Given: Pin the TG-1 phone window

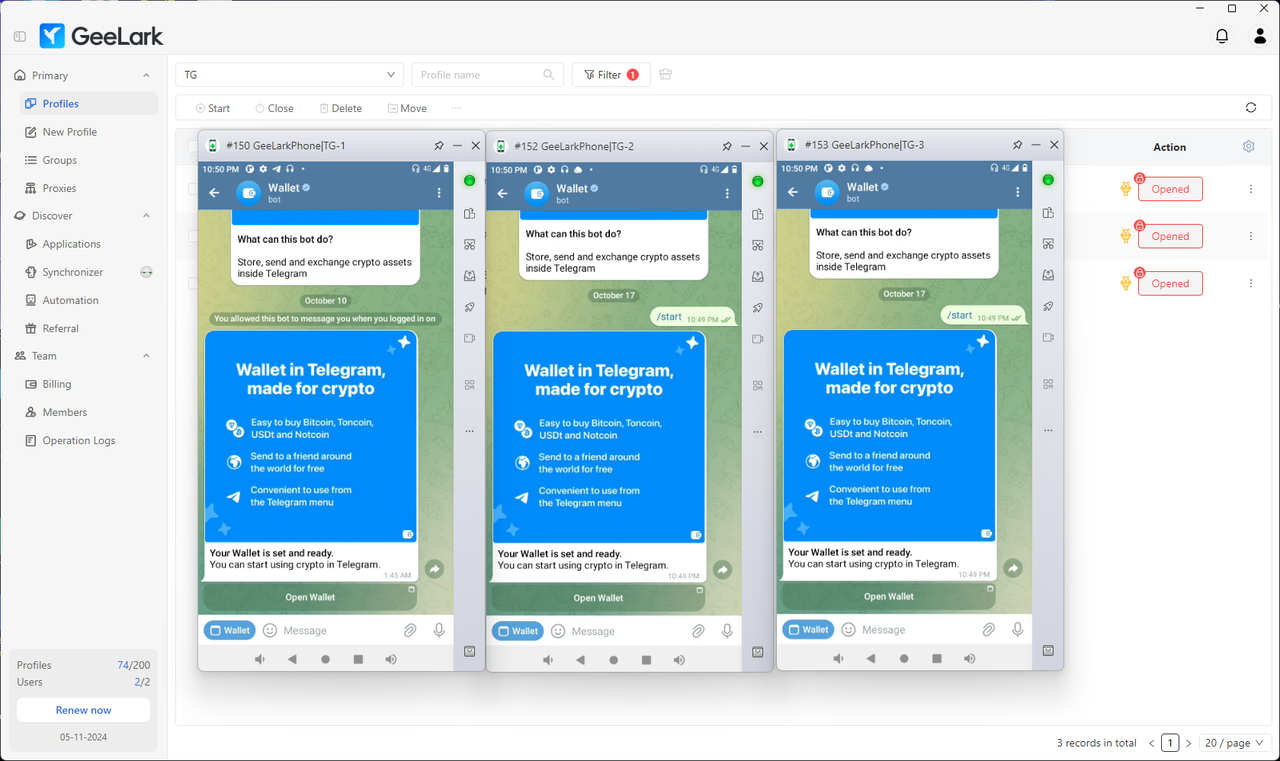Looking at the screenshot, I should click(x=439, y=146).
